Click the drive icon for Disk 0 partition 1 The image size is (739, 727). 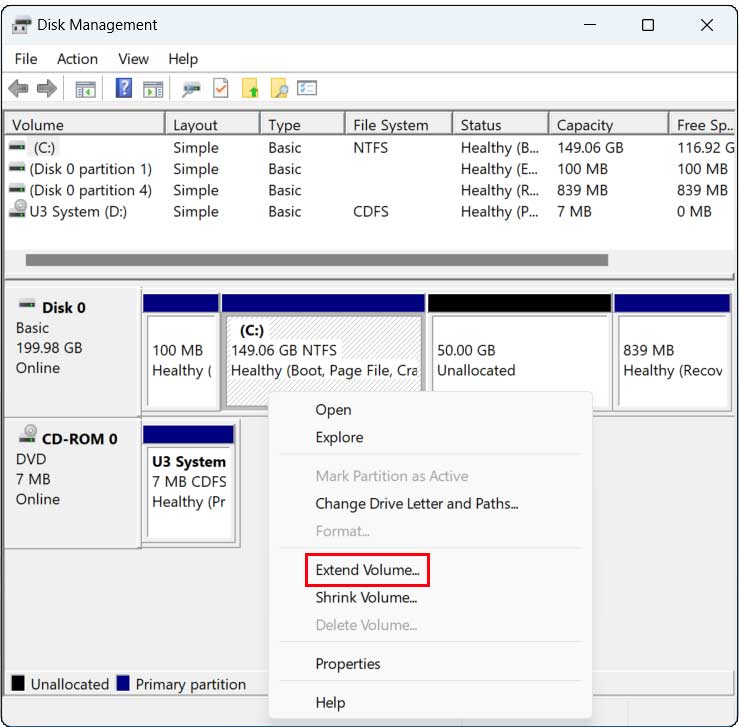point(17,168)
